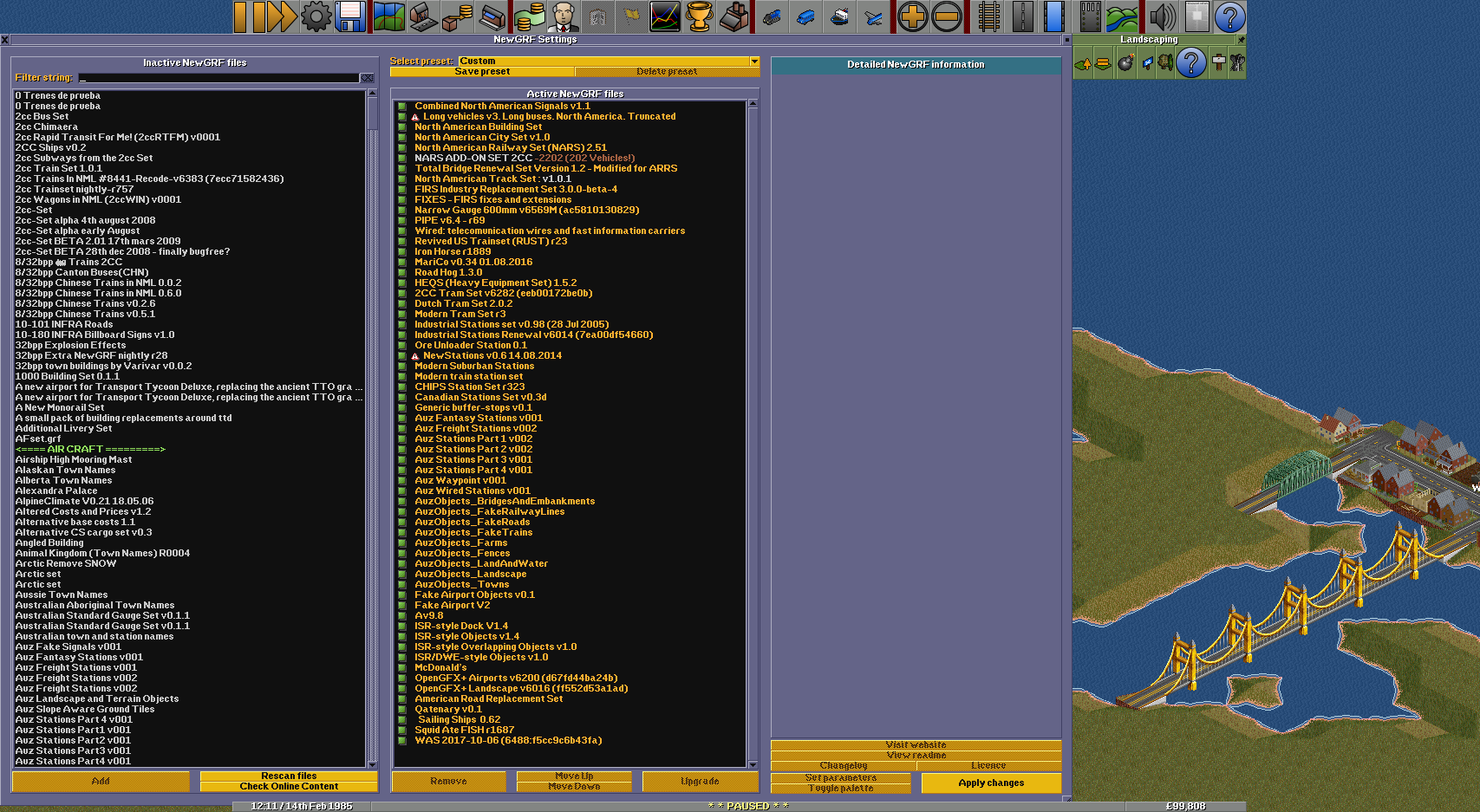Open the company league trophy icon
The height and width of the screenshot is (812, 1480).
[x=700, y=16]
